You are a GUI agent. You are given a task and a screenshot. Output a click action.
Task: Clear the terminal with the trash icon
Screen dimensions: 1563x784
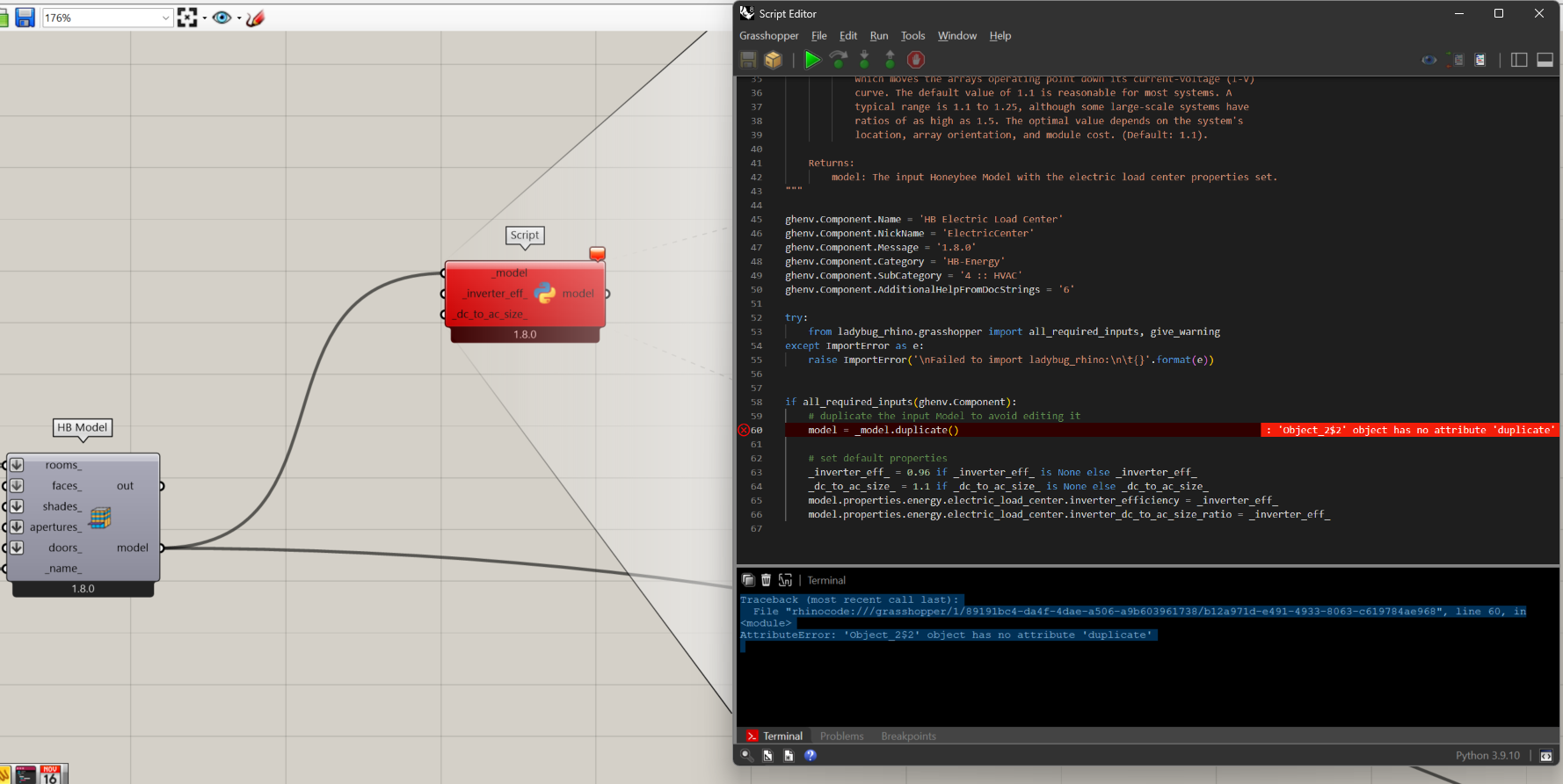tap(766, 580)
